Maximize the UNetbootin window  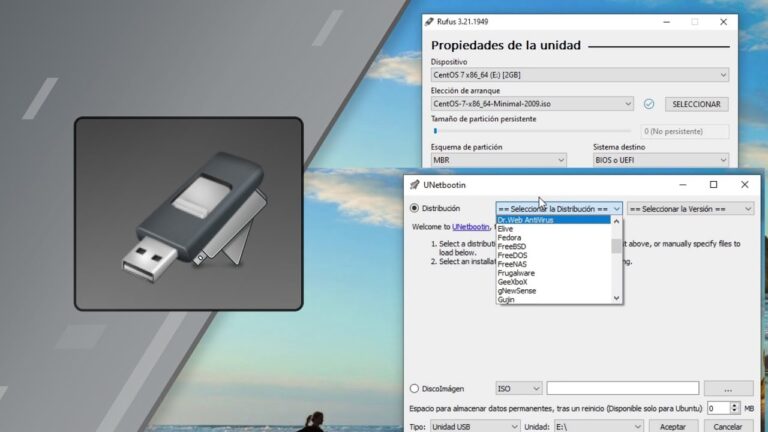click(x=714, y=185)
